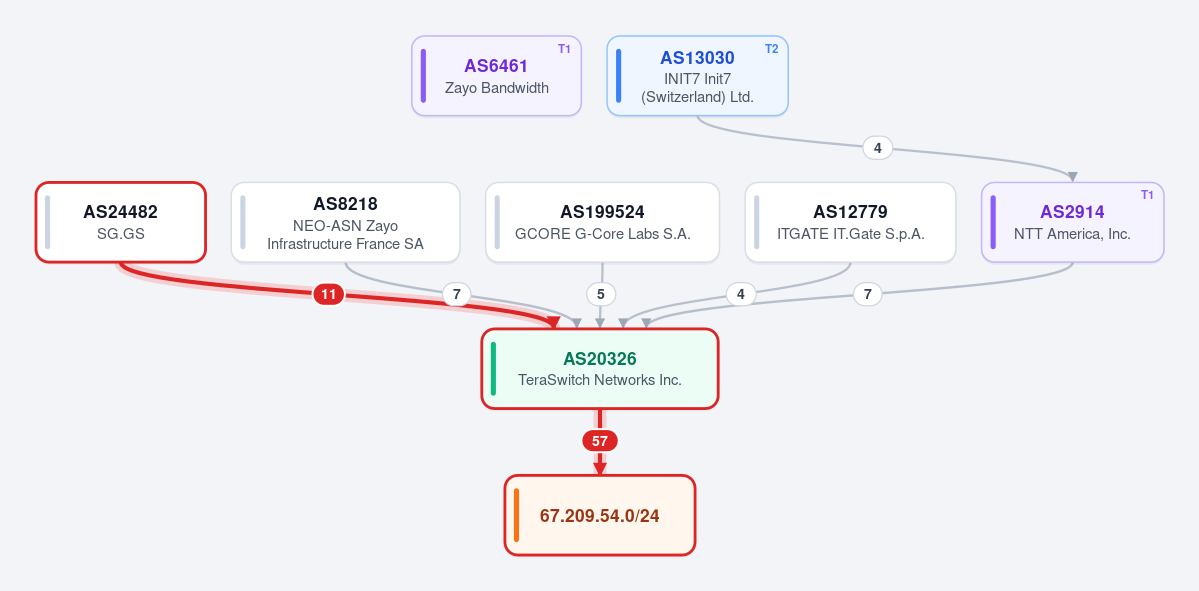The width and height of the screenshot is (1199, 591).
Task: Click the T1 tier tag on AS2914
Action: tap(1147, 195)
